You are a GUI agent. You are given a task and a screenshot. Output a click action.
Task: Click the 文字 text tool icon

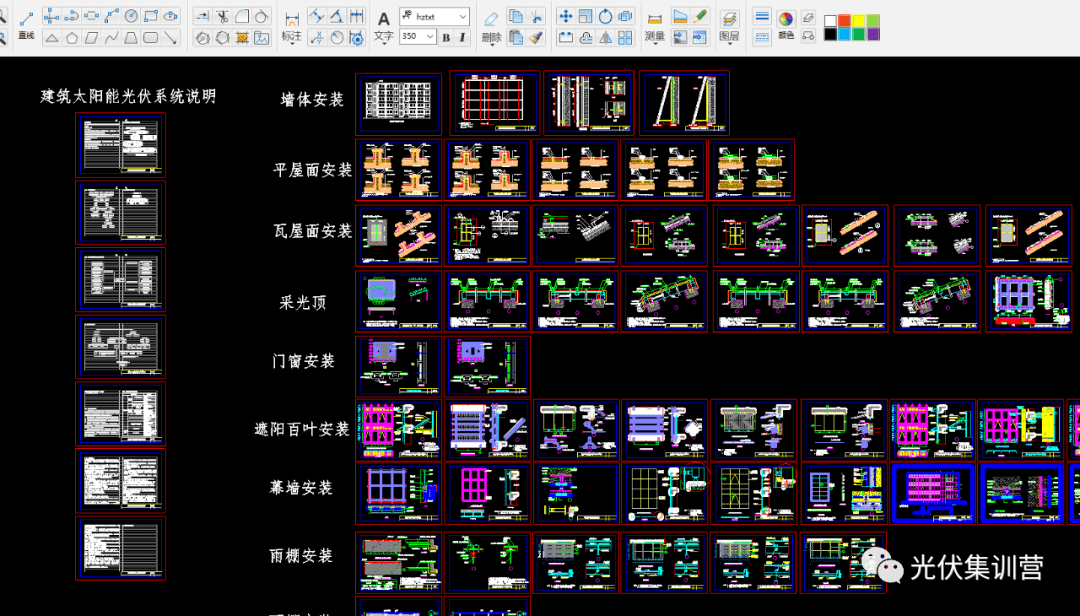[x=383, y=19]
